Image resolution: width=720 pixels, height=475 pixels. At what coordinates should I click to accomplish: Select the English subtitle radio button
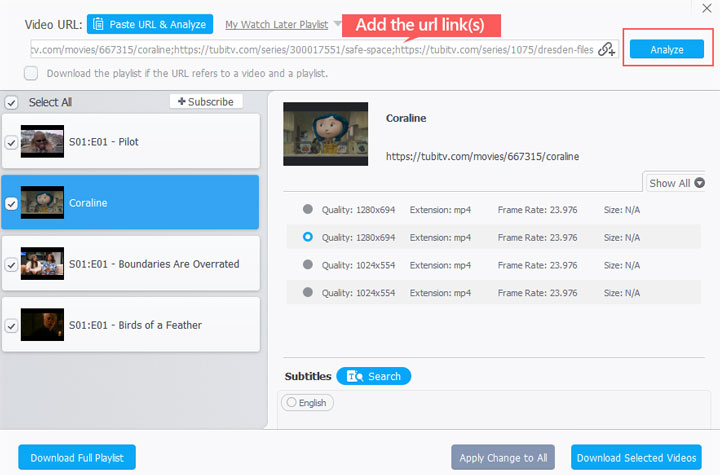pos(291,402)
